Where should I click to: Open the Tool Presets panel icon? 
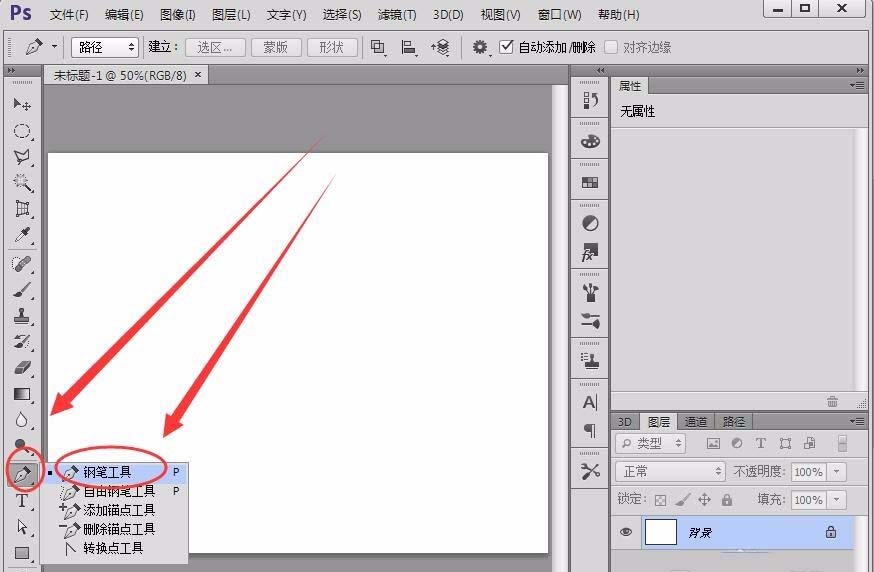[590, 471]
